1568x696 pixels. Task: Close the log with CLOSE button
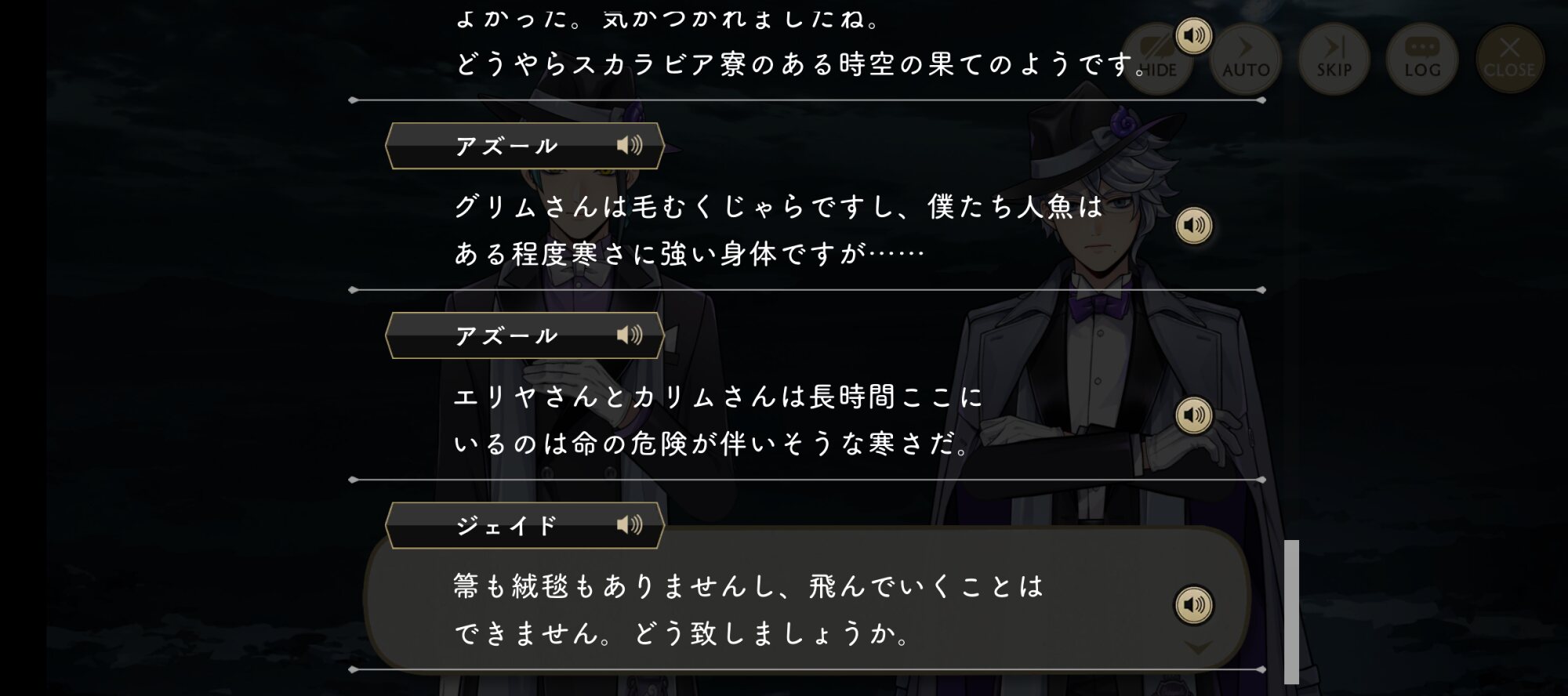click(x=1510, y=60)
